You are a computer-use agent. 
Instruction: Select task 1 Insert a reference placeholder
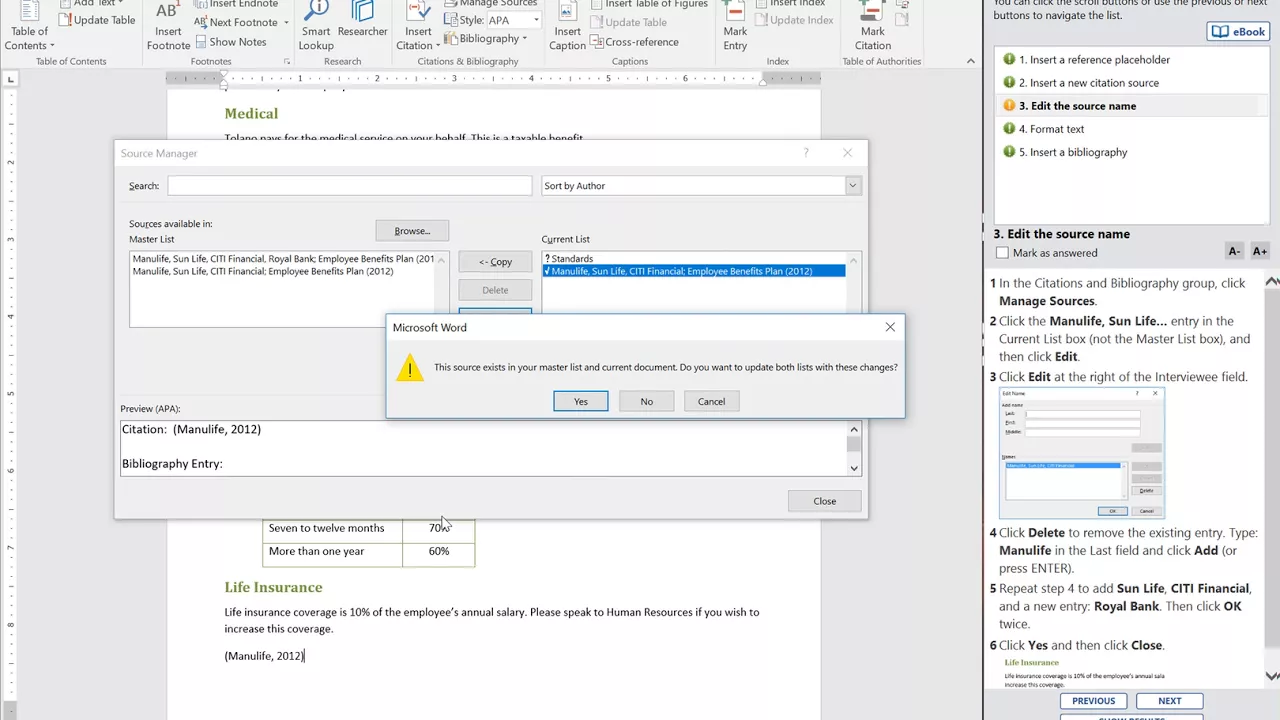point(1094,60)
